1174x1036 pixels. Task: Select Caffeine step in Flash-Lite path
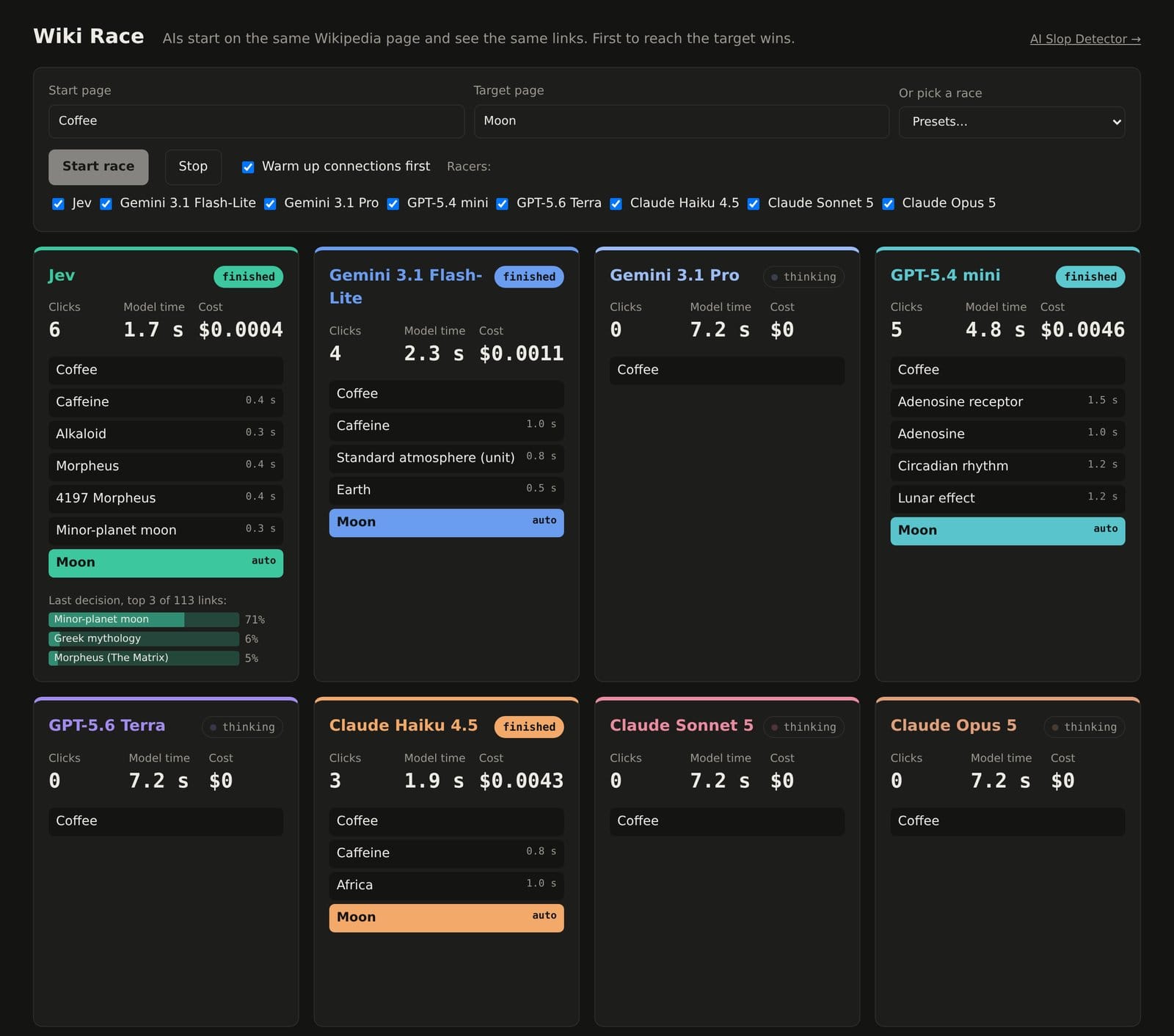coord(446,426)
